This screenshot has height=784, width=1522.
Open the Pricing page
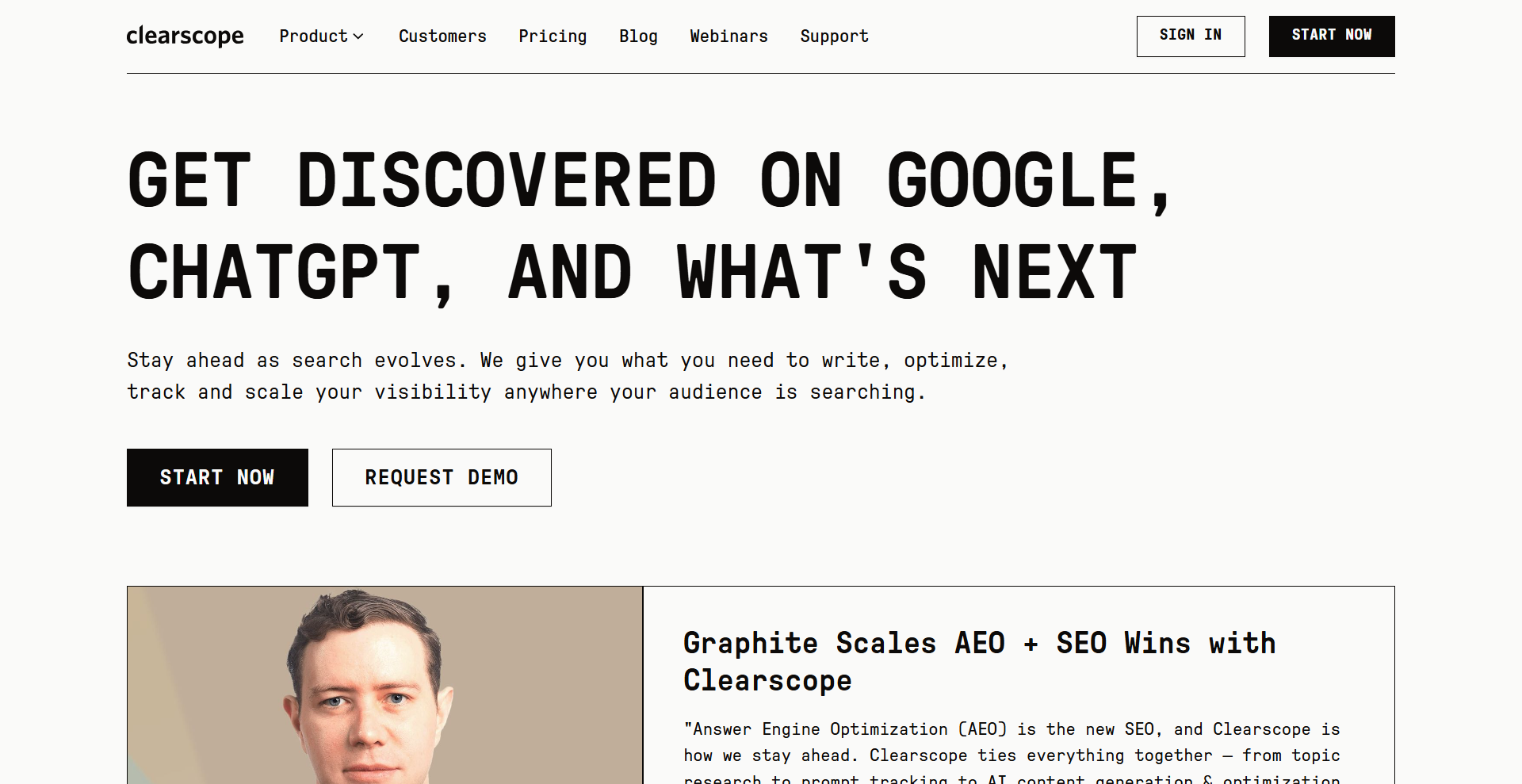553,36
